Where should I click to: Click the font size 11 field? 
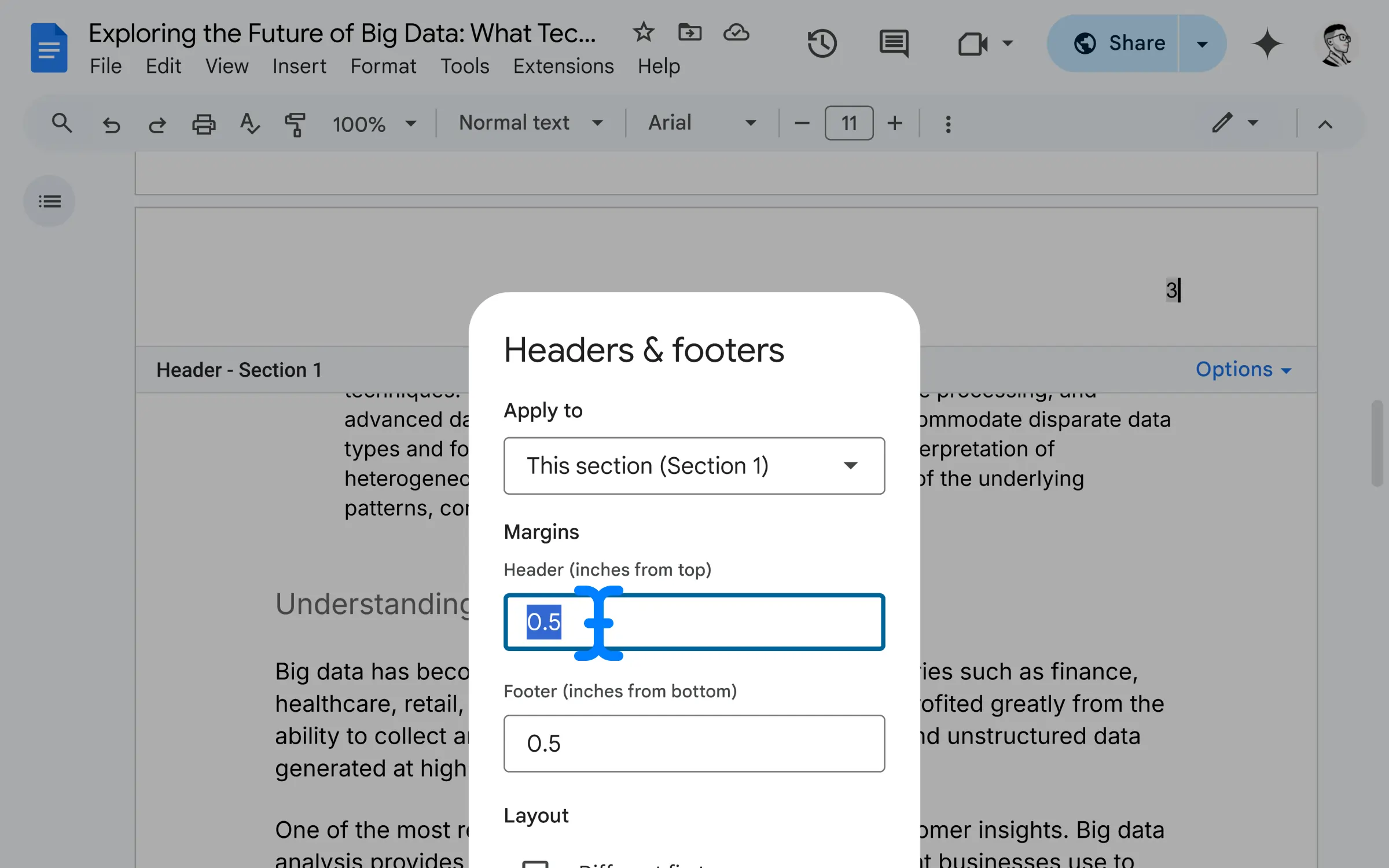[x=849, y=123]
